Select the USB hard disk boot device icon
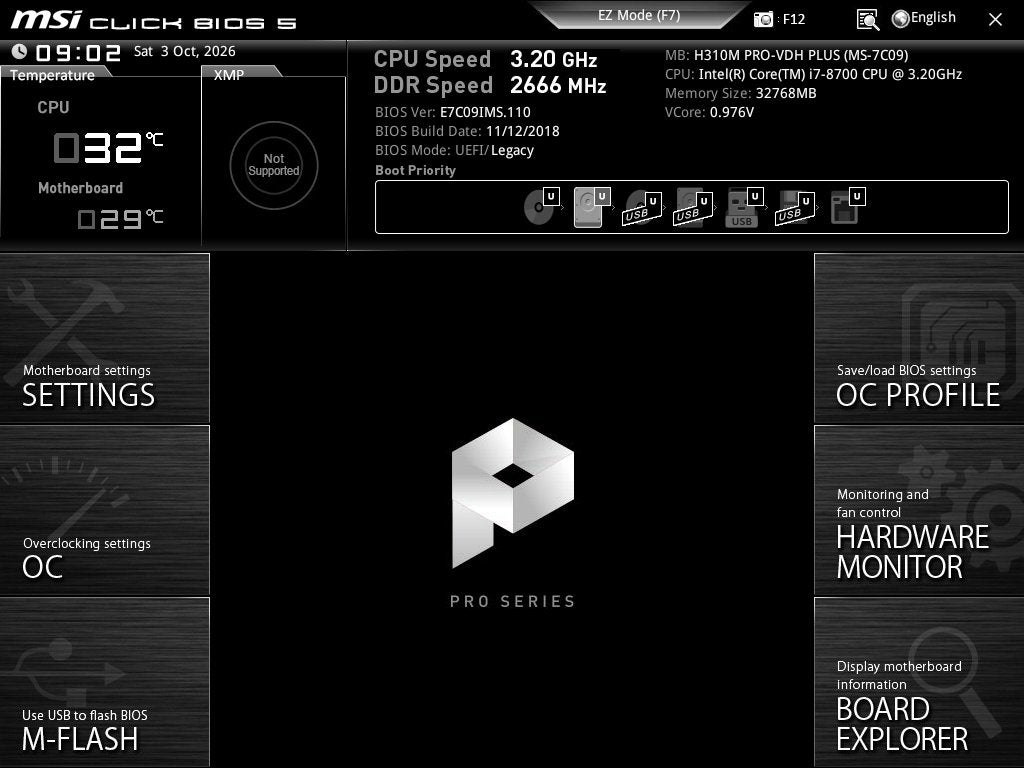 [x=693, y=208]
